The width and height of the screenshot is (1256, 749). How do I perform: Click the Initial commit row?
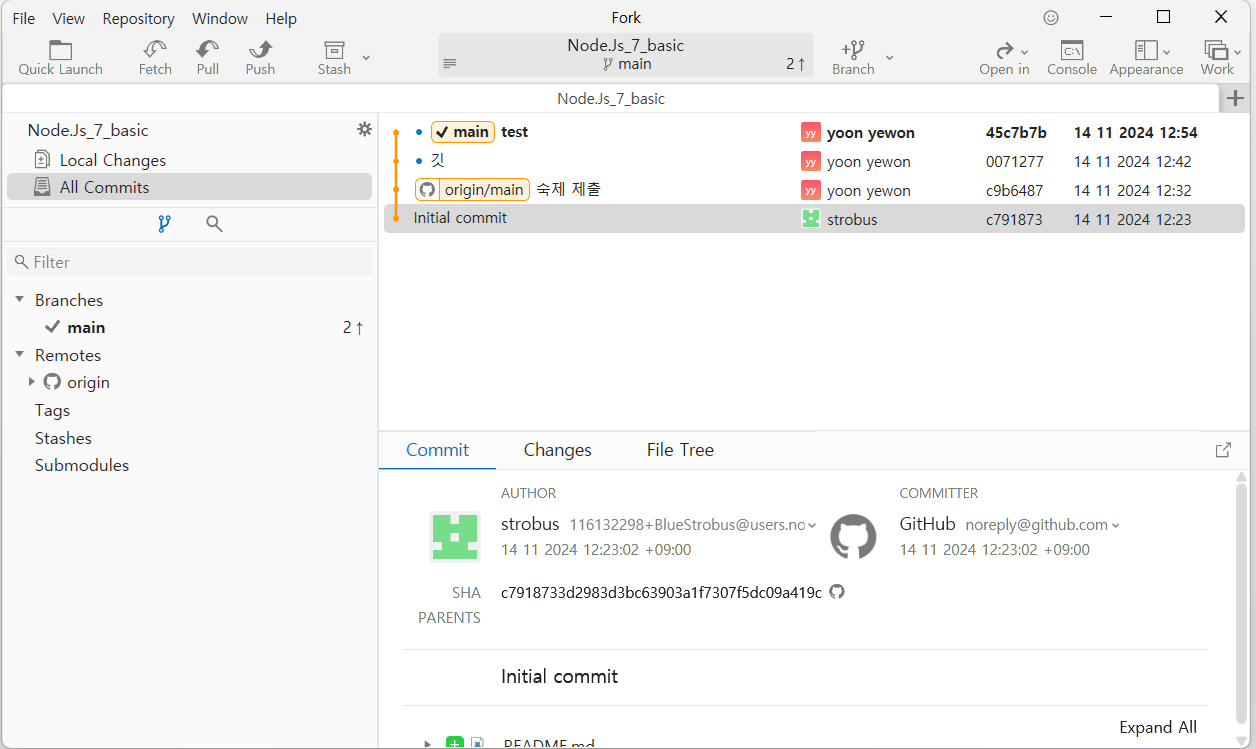point(815,219)
